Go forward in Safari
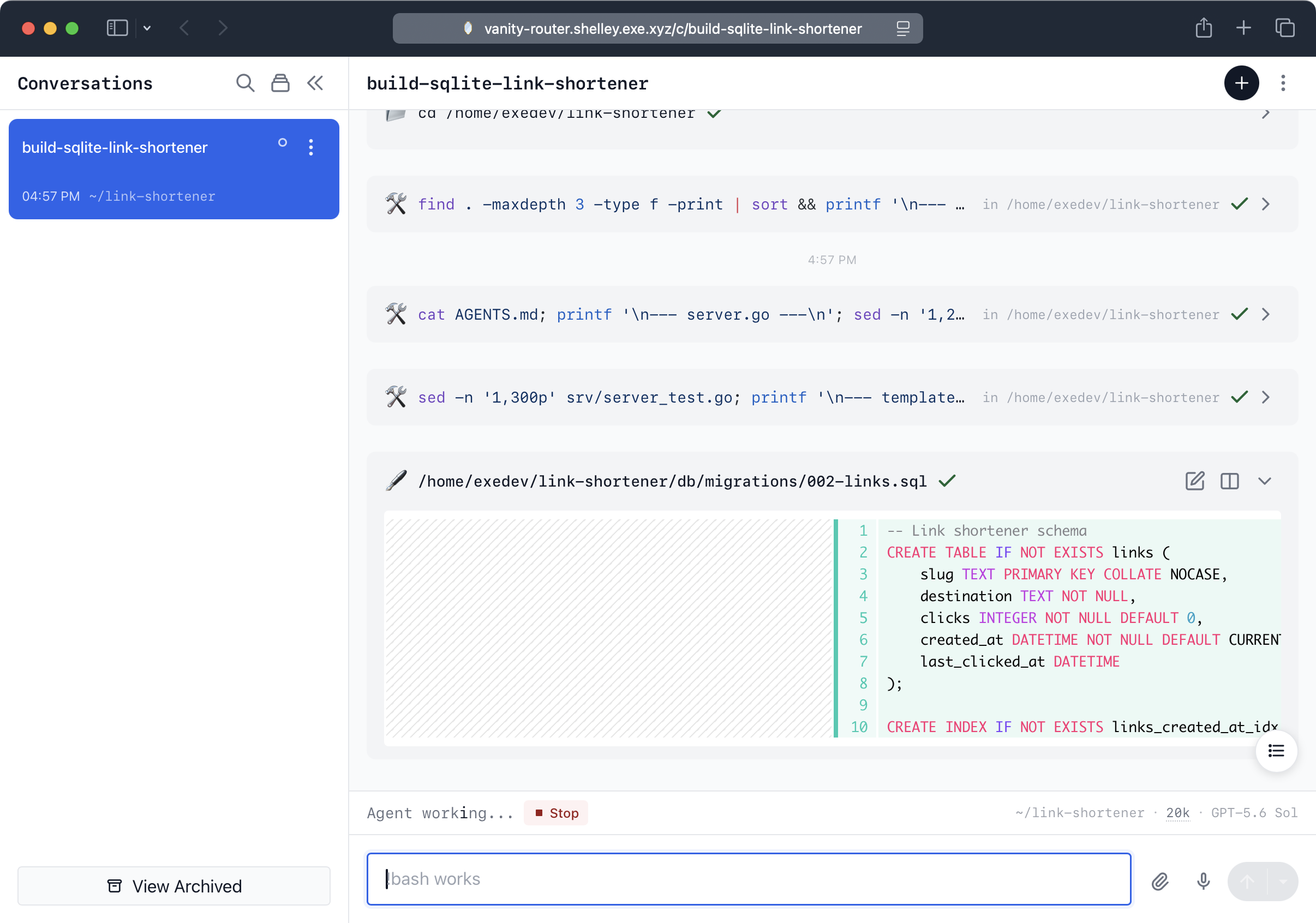 tap(223, 28)
